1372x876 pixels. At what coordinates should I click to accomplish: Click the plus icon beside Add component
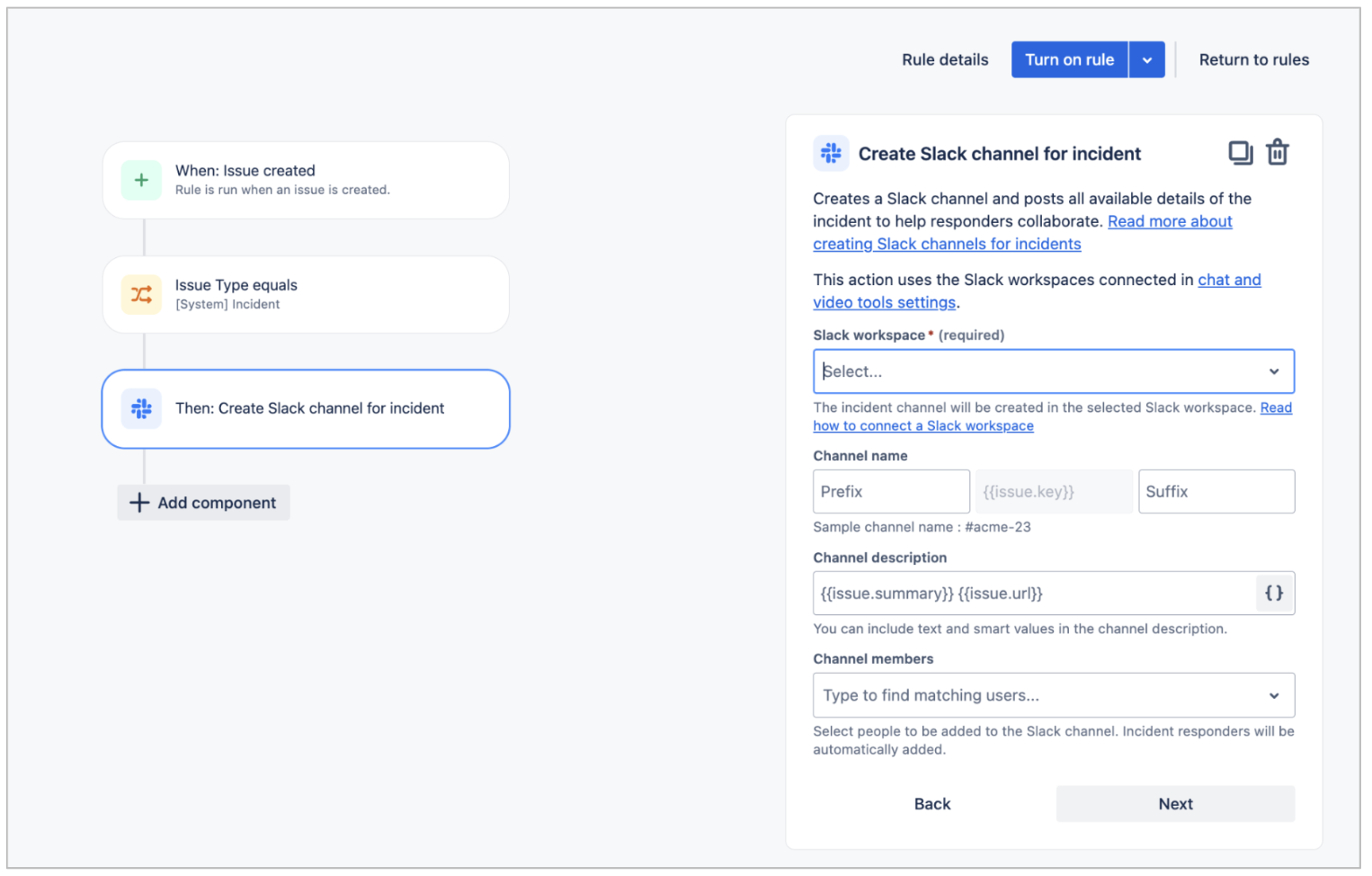click(x=139, y=503)
